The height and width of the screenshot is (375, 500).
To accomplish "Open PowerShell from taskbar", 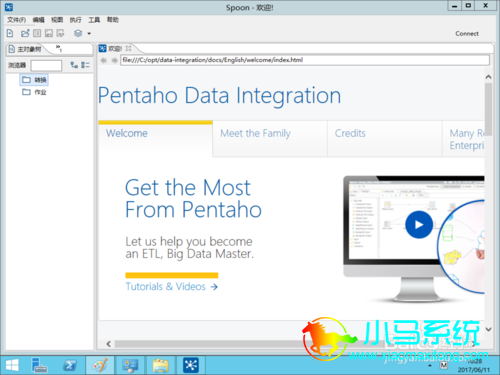I will pyautogui.click(x=70, y=365).
